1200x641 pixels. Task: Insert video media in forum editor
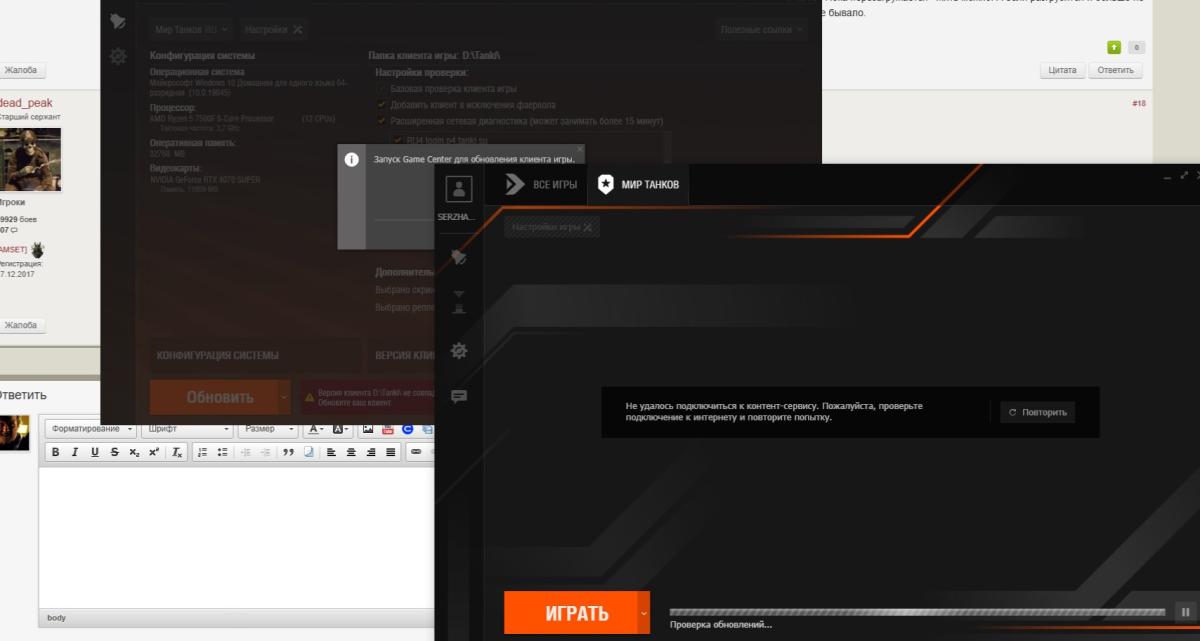388,429
